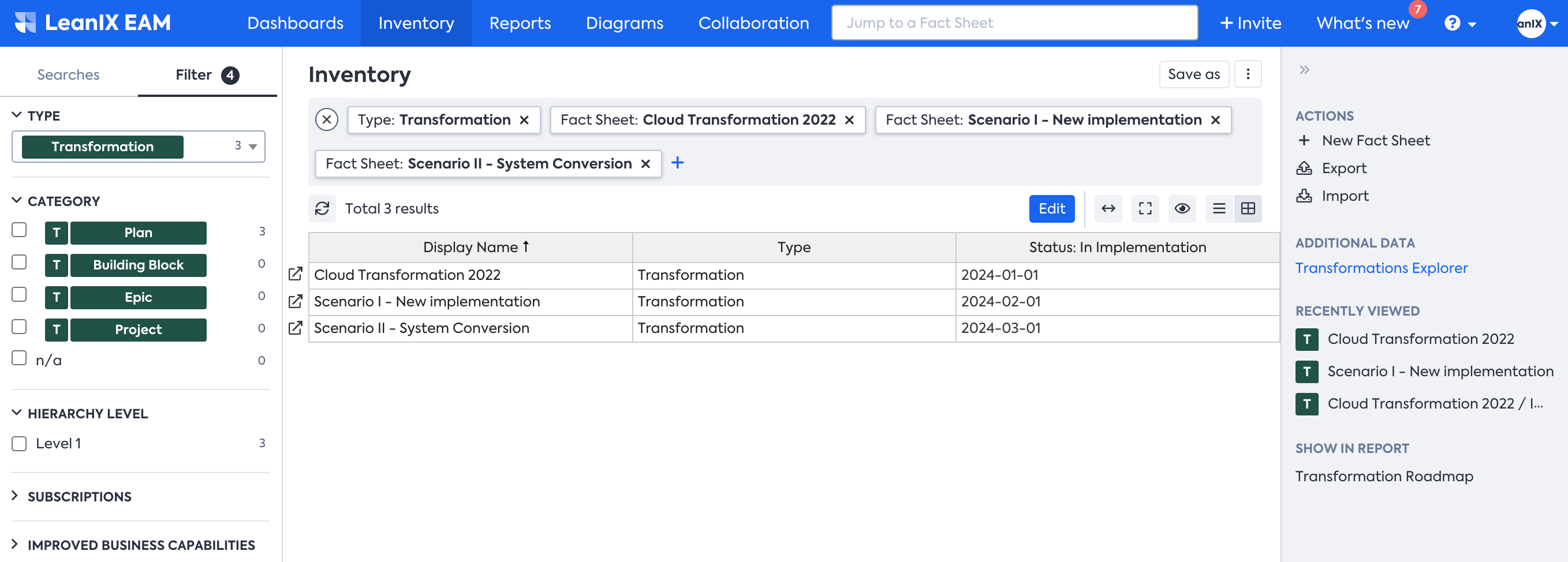1568x562 pixels.
Task: Click the Export action icon
Action: click(x=1304, y=168)
